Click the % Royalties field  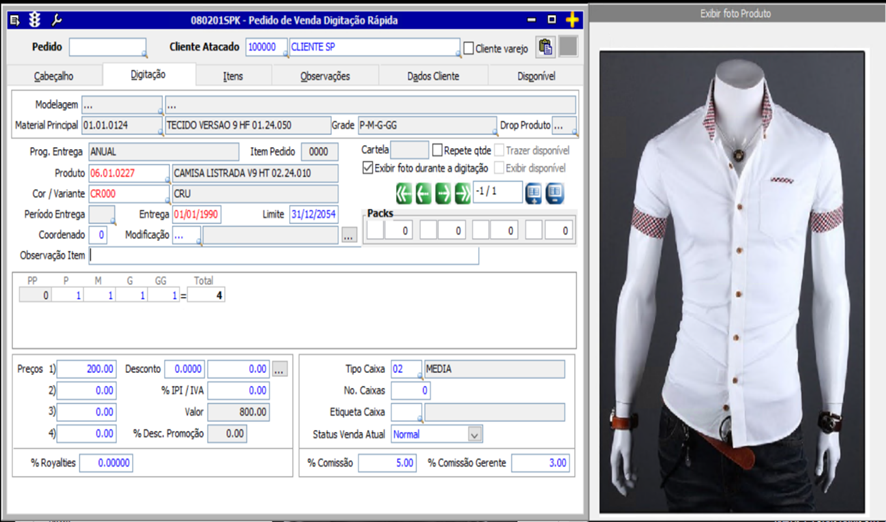106,463
